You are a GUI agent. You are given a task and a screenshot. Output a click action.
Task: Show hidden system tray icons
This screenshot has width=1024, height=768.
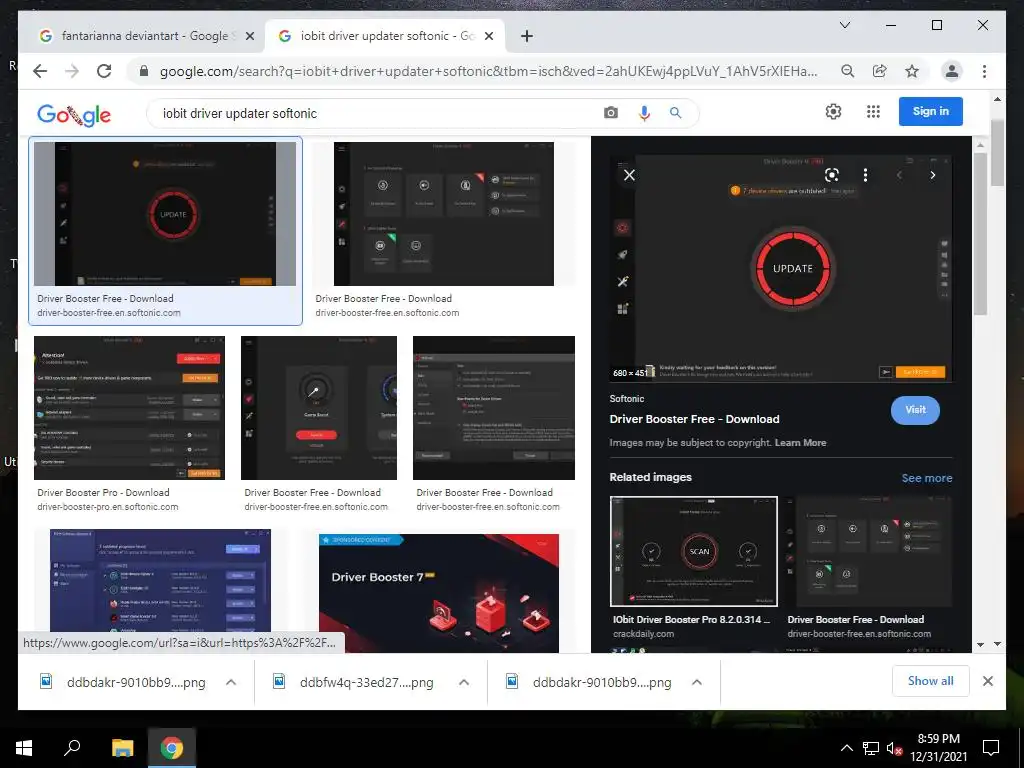(x=846, y=748)
